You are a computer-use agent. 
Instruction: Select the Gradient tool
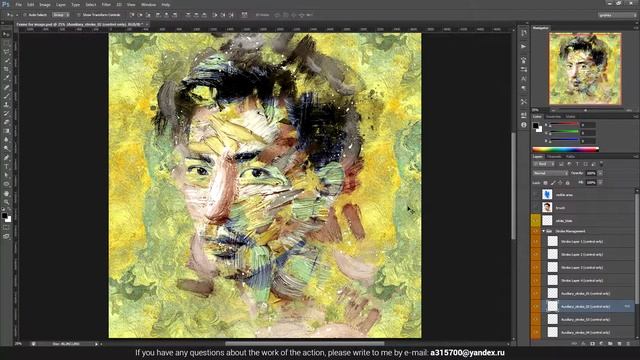pos(6,131)
